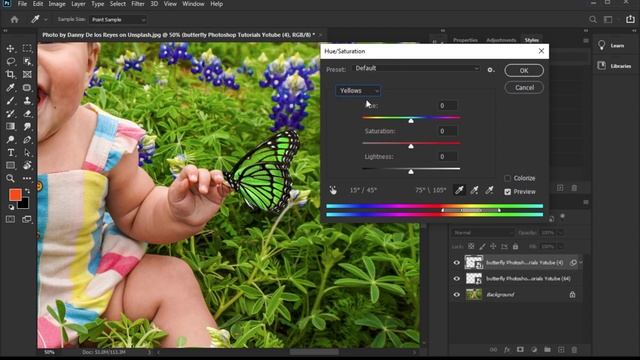640x360 pixels.
Task: Open the workspace switcher icon dropdown
Action: (x=608, y=20)
